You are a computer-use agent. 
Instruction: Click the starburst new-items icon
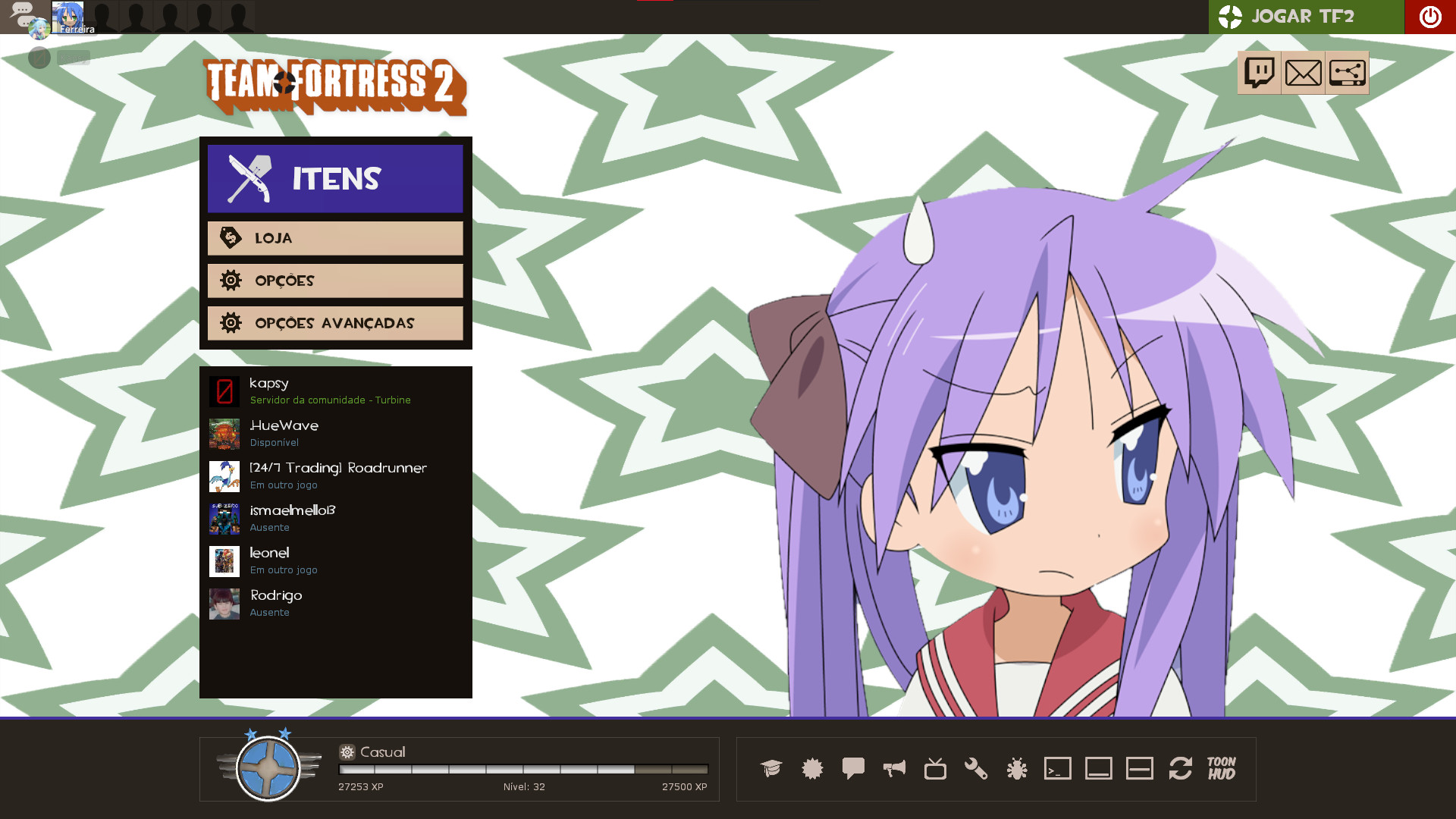pyautogui.click(x=812, y=768)
